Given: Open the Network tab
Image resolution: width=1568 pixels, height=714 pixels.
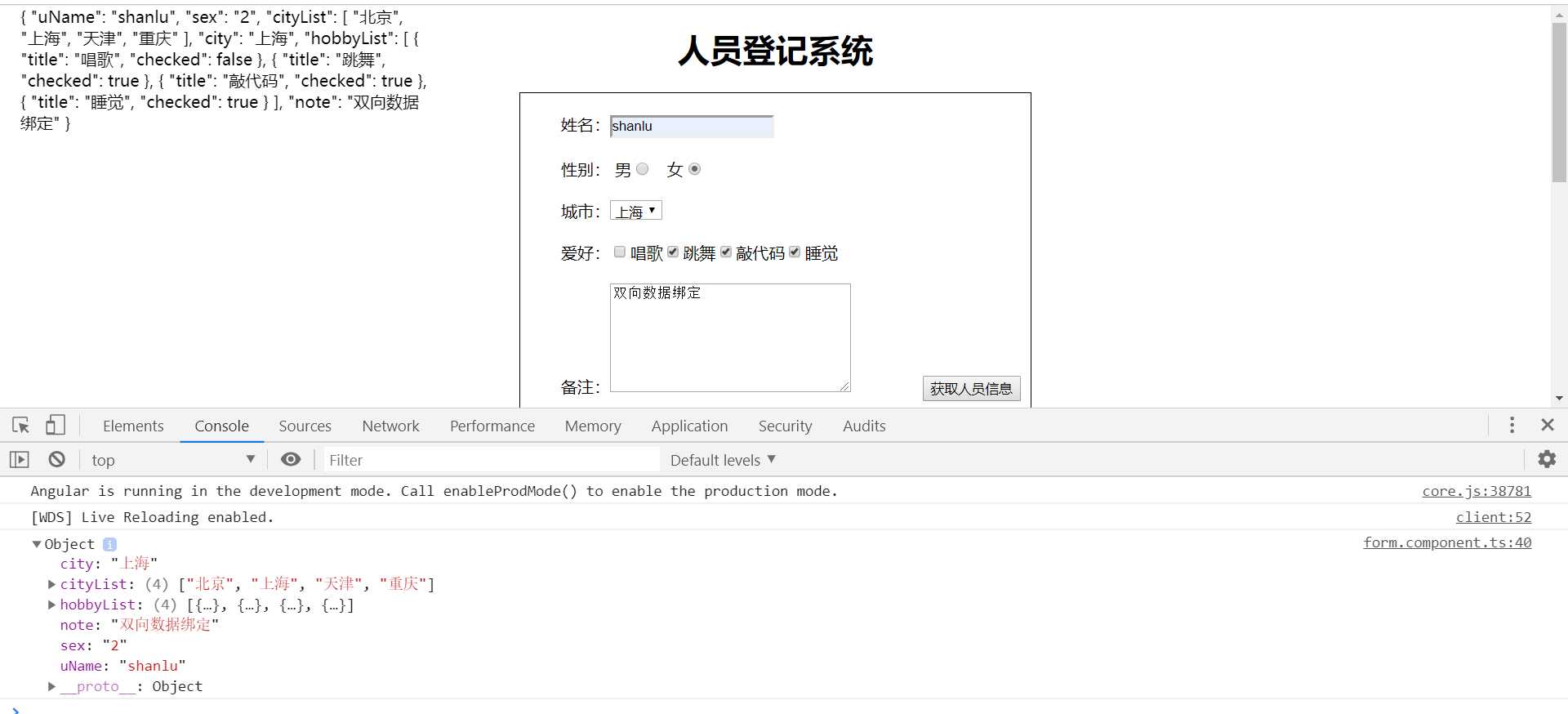Looking at the screenshot, I should [390, 426].
